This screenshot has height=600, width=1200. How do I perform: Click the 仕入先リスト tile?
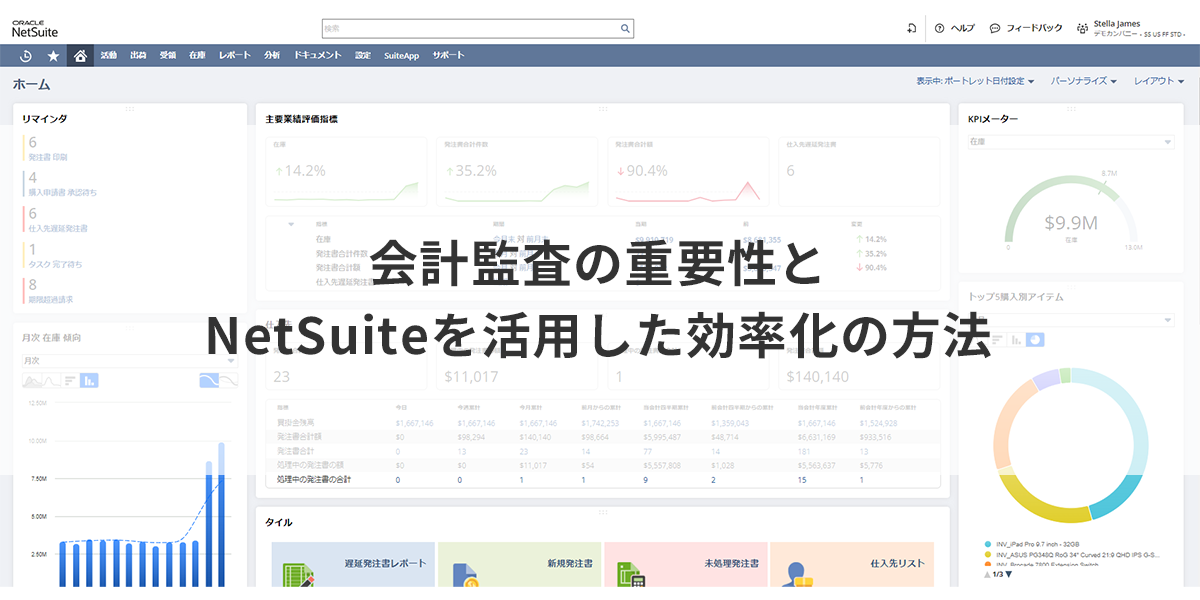852,564
